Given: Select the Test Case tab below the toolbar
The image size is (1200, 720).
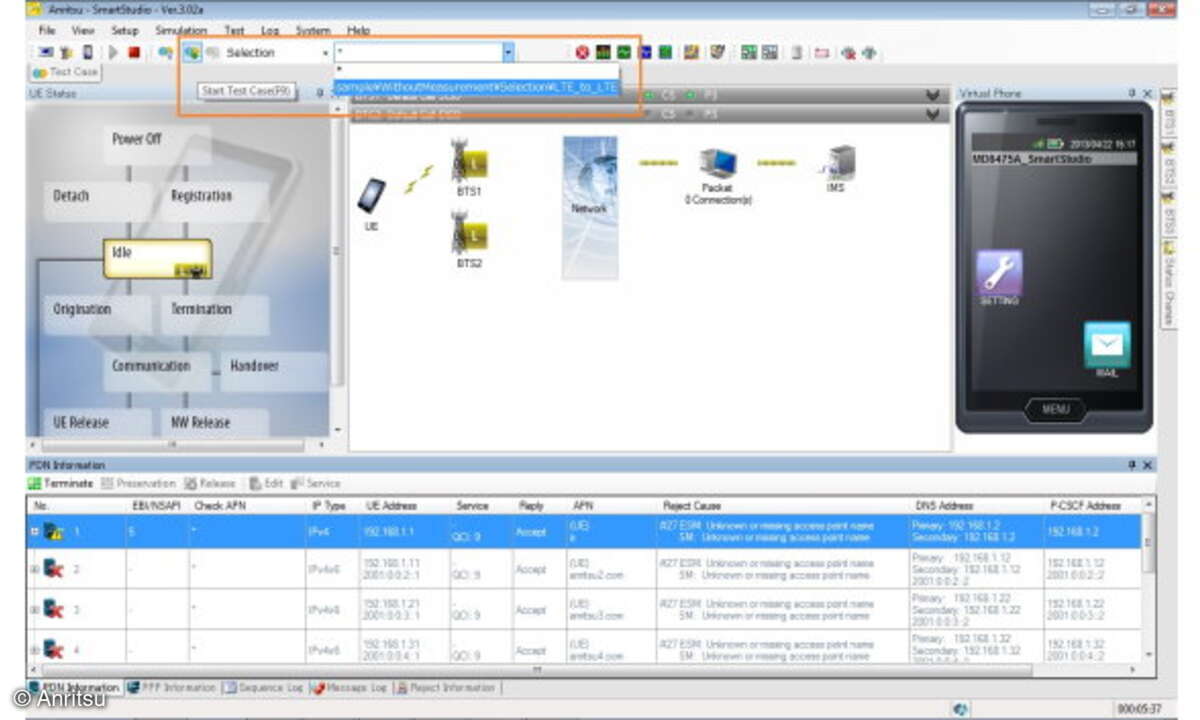Looking at the screenshot, I should (66, 73).
